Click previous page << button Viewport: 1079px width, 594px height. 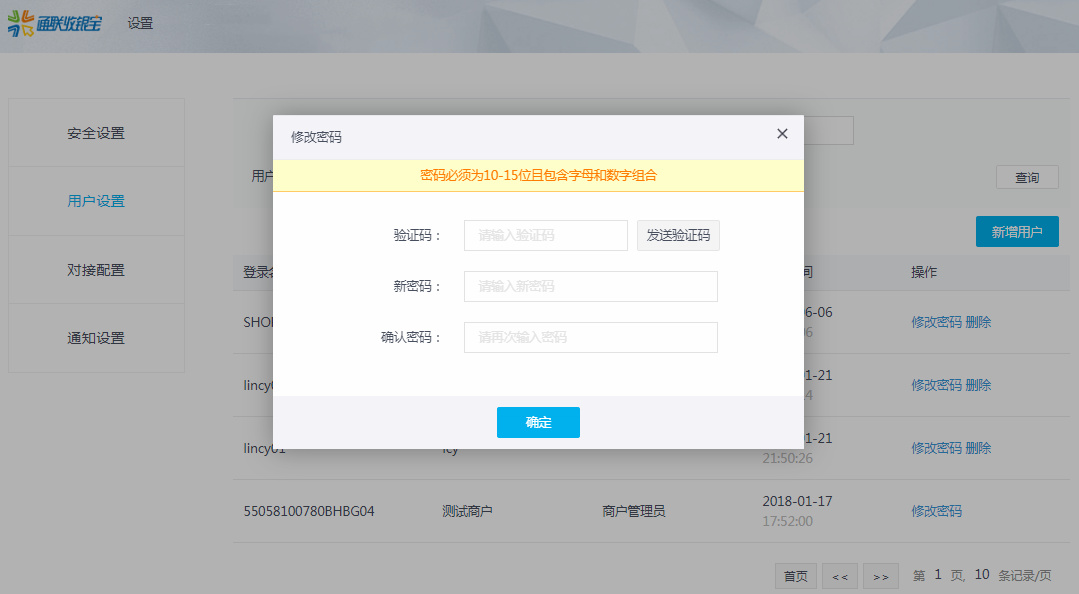(x=840, y=576)
